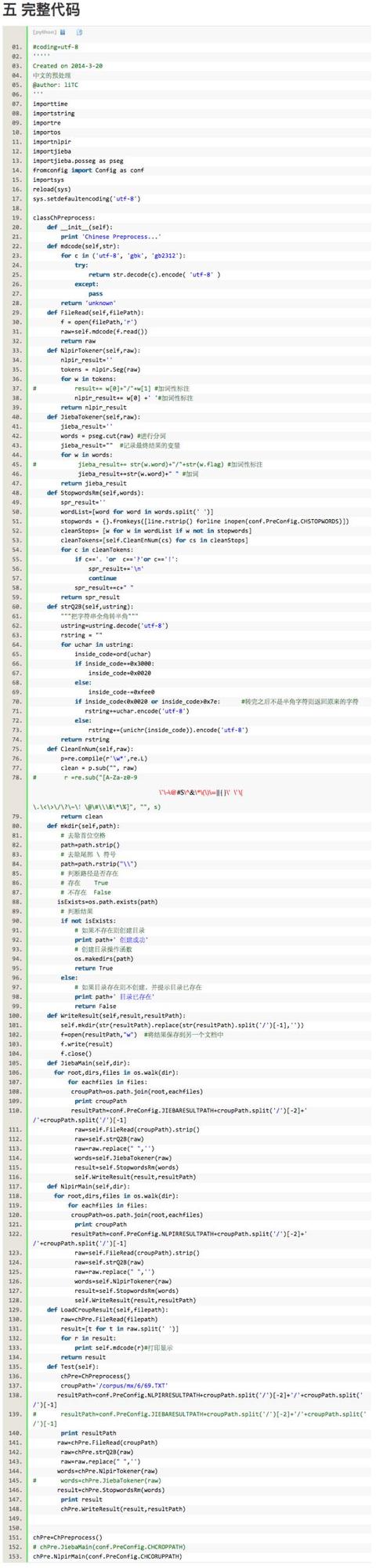Viewport: 376px width, 1568px height.
Task: Click 'sys.setdefaultencoding('utf-8')' line
Action: coord(87,198)
